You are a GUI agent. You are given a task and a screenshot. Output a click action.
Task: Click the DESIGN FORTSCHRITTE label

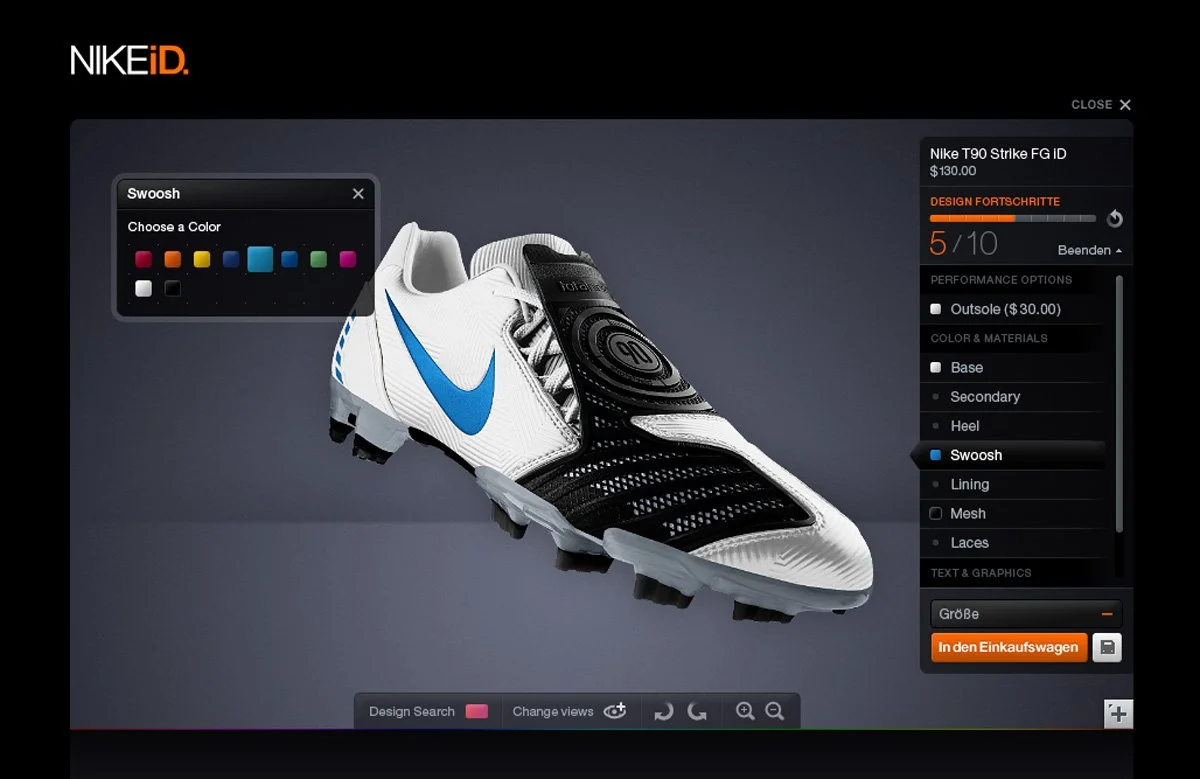click(995, 201)
